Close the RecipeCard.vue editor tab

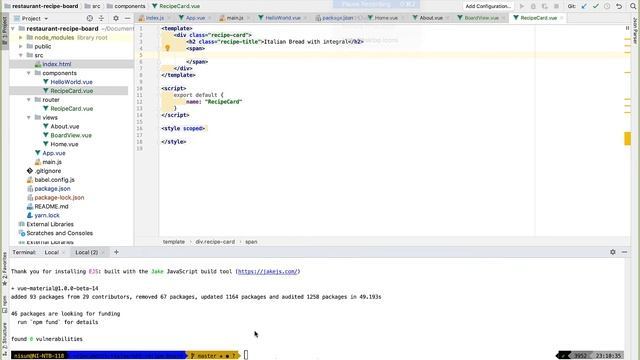[x=562, y=18]
